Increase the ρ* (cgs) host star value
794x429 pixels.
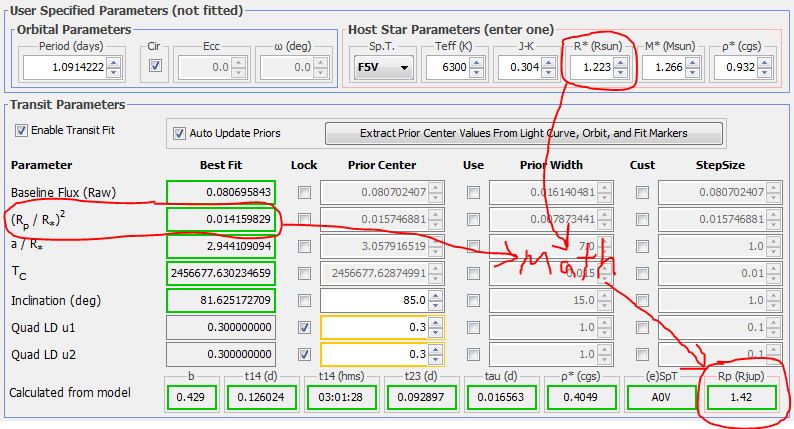765,62
